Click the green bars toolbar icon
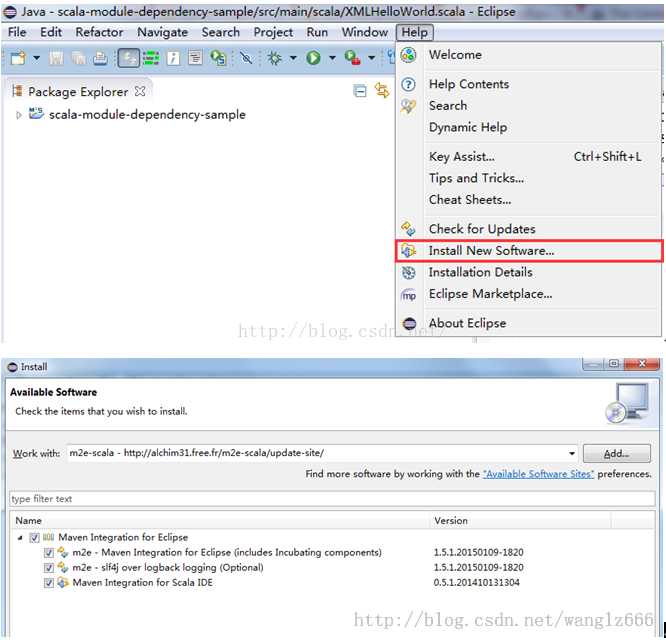Viewport: 666px width, 640px height. 151,58
